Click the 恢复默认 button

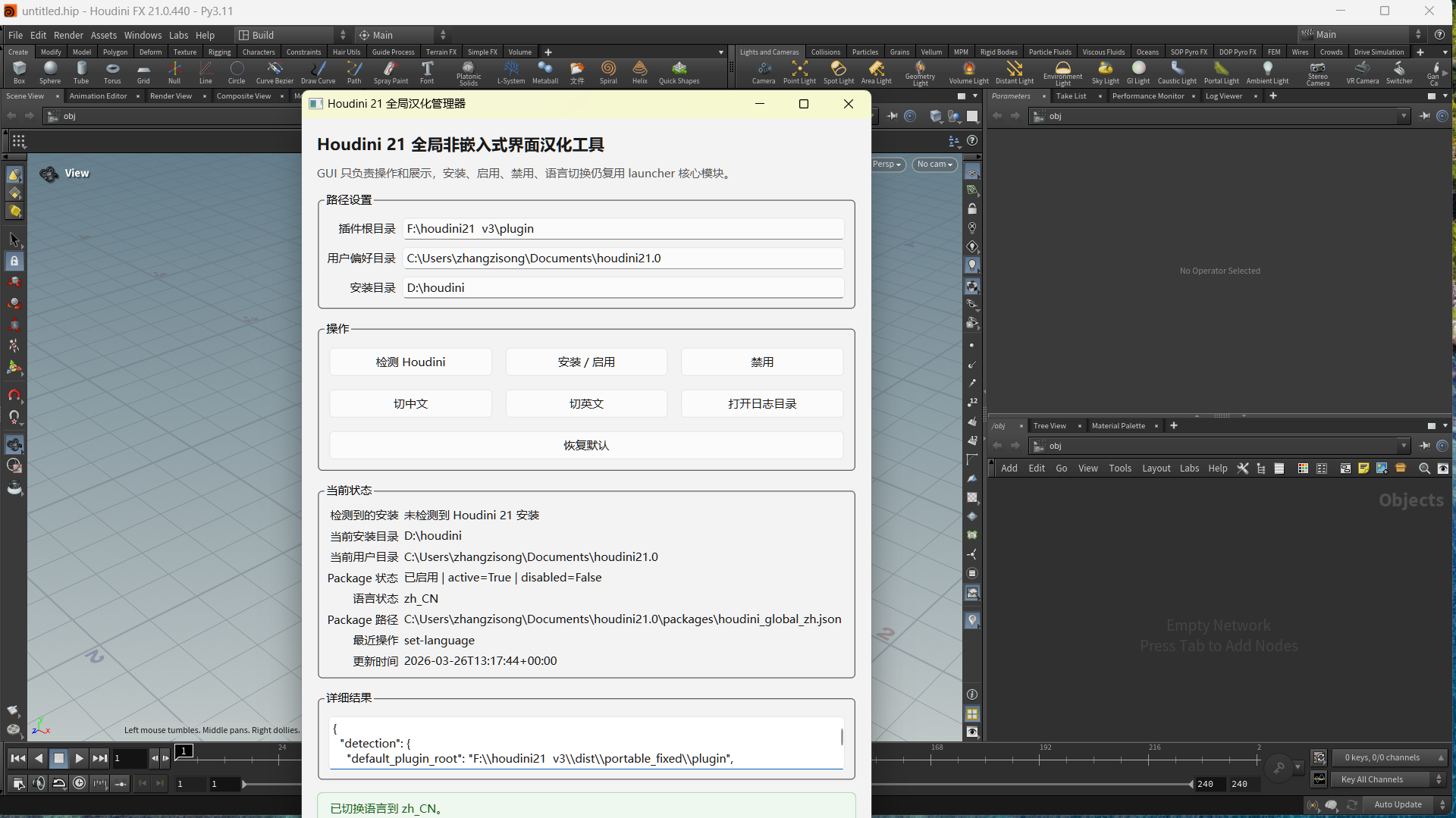(x=586, y=446)
